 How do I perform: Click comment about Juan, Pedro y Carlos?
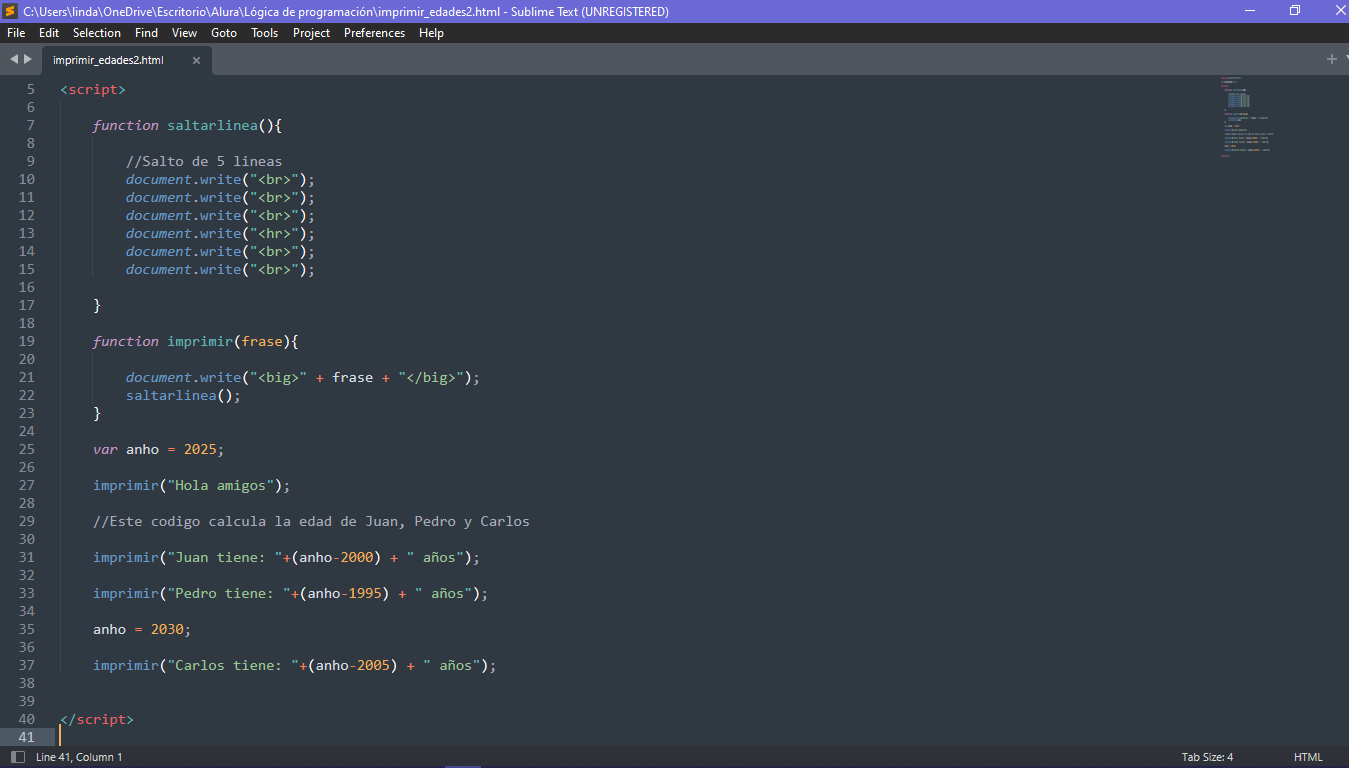coord(312,521)
